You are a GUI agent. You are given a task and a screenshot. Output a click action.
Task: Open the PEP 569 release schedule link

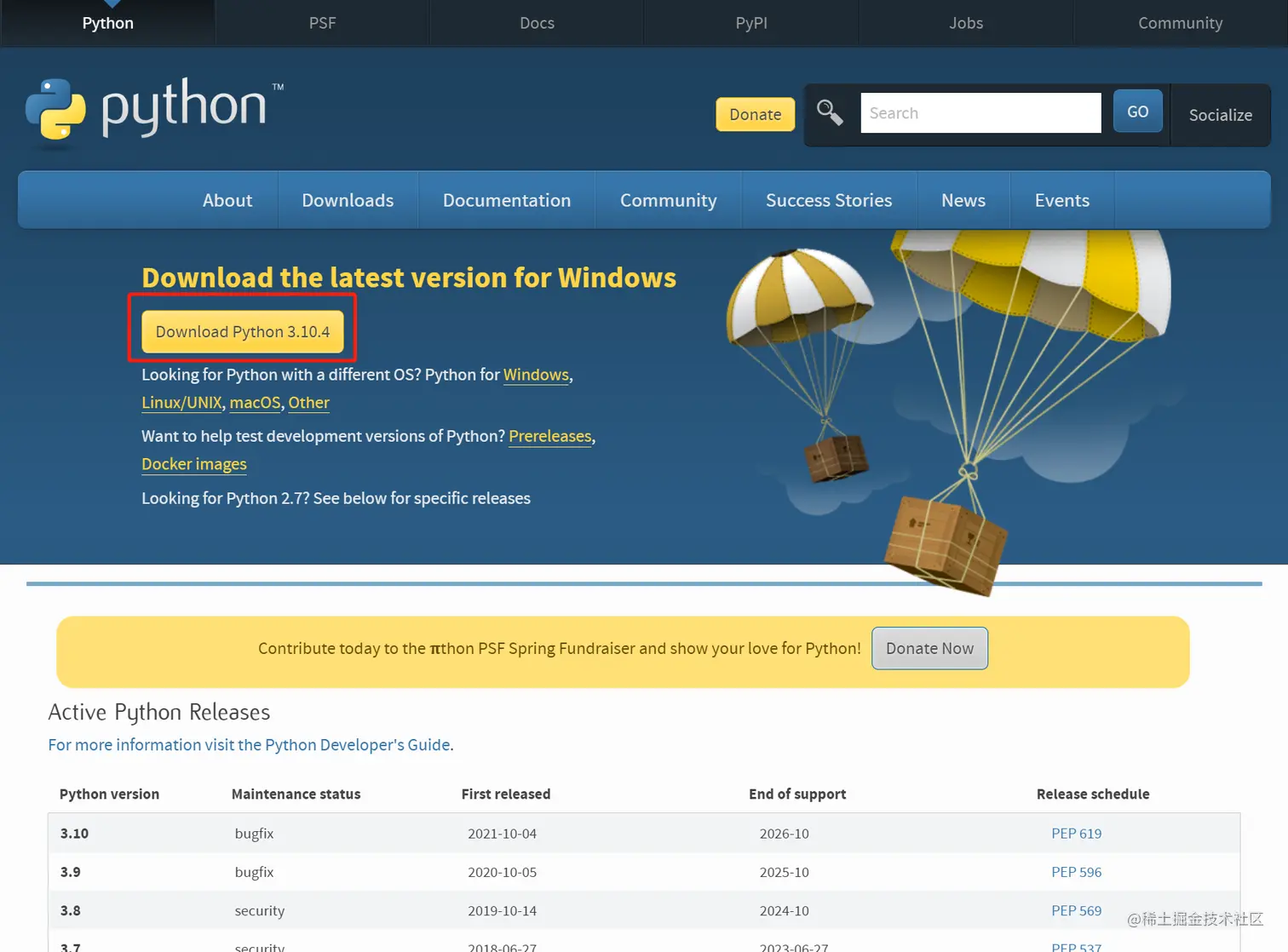point(1077,910)
